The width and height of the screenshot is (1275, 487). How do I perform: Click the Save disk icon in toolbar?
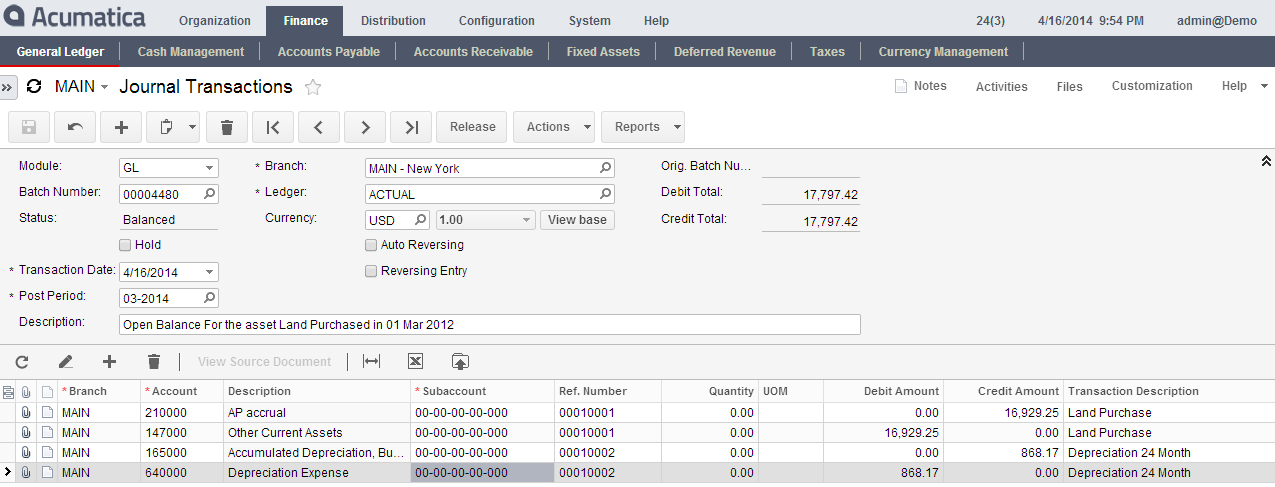(x=29, y=127)
